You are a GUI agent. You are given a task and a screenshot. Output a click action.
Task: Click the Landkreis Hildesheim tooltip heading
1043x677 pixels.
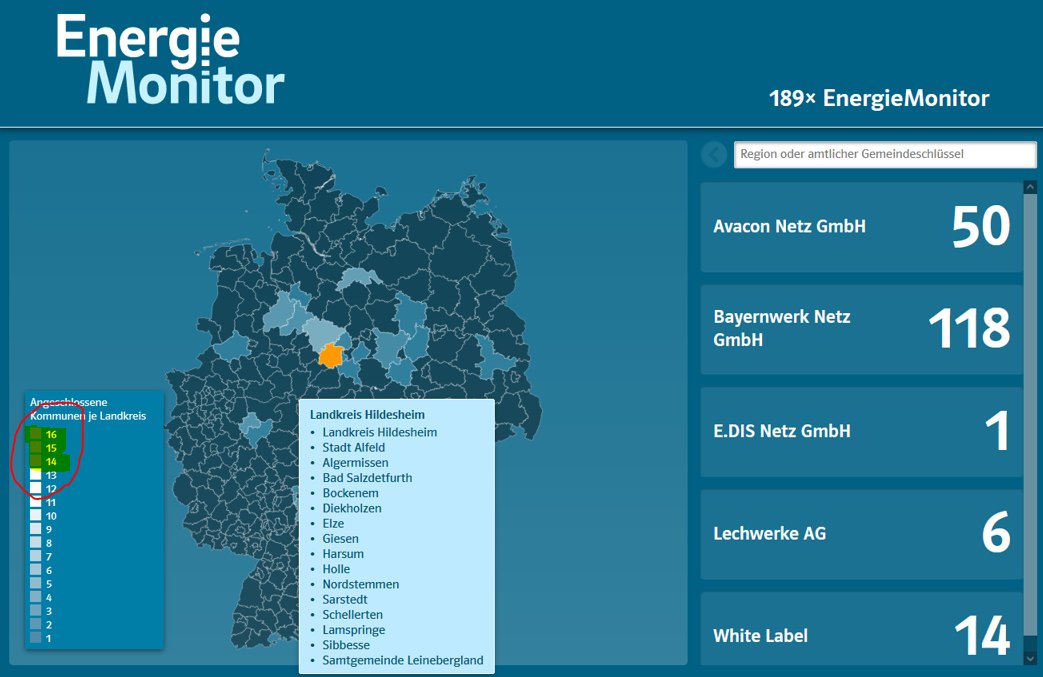(x=367, y=414)
